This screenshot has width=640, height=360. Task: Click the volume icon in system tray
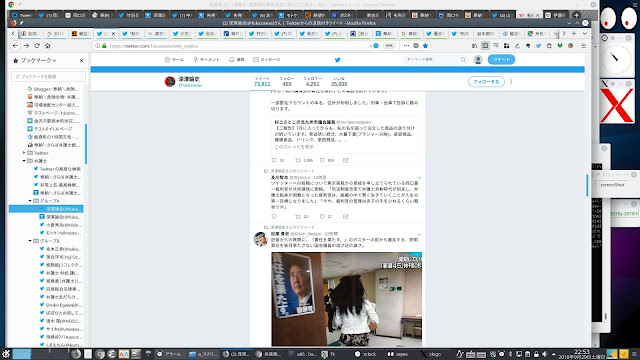(x=544, y=354)
